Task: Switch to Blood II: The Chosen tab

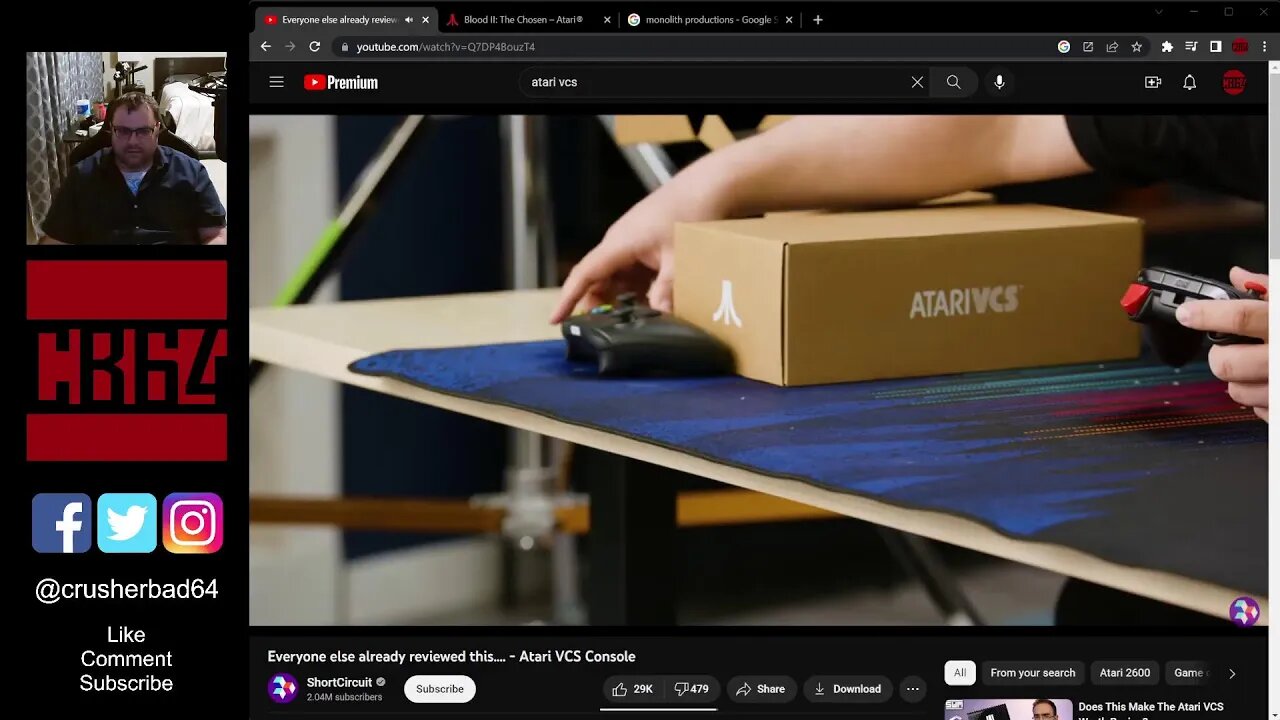Action: [x=528, y=20]
